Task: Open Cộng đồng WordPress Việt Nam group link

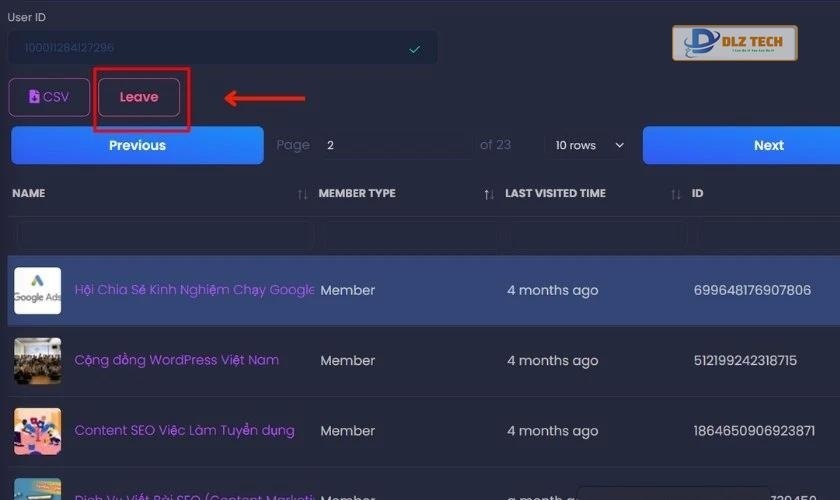Action: [177, 360]
